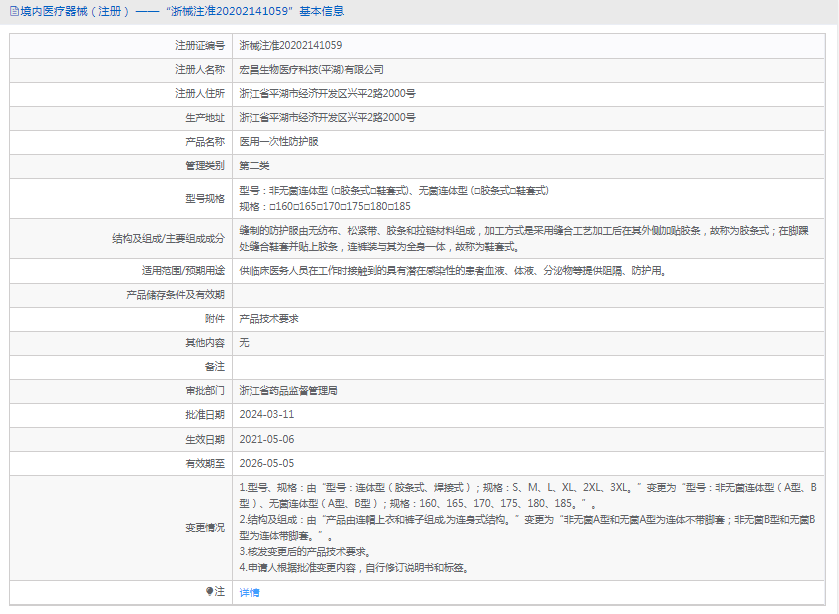839x614 pixels.
Task: Click the bullet icon before 注
Action: pyautogui.click(x=209, y=591)
